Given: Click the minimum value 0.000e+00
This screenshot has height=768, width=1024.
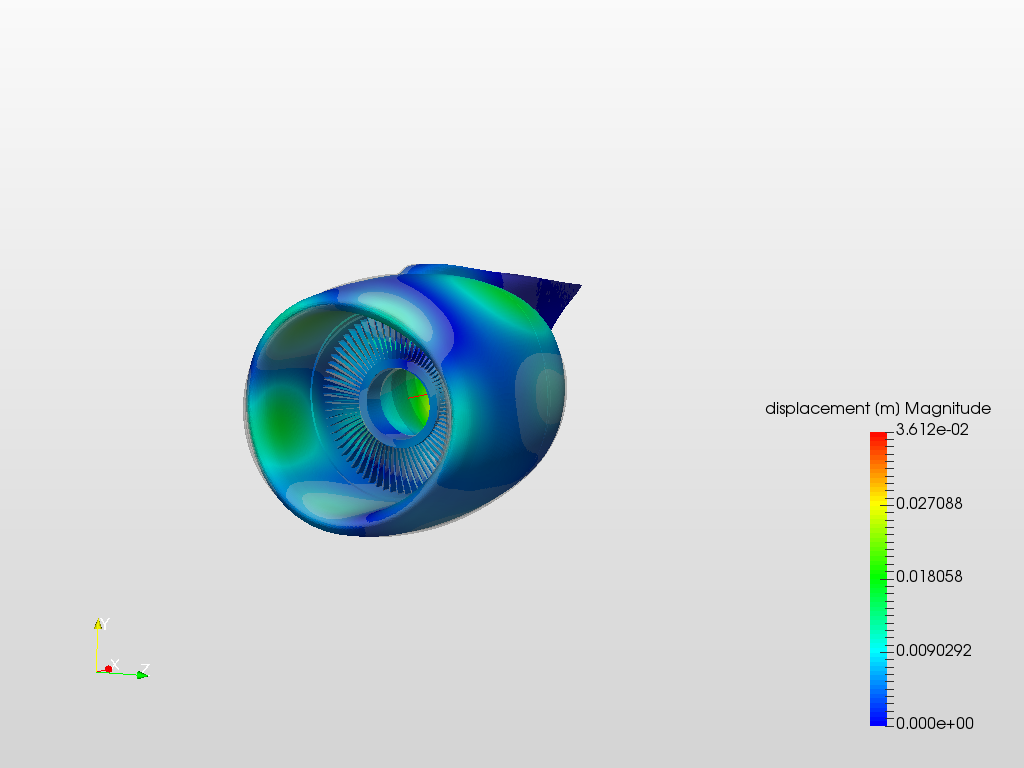Looking at the screenshot, I should 935,724.
